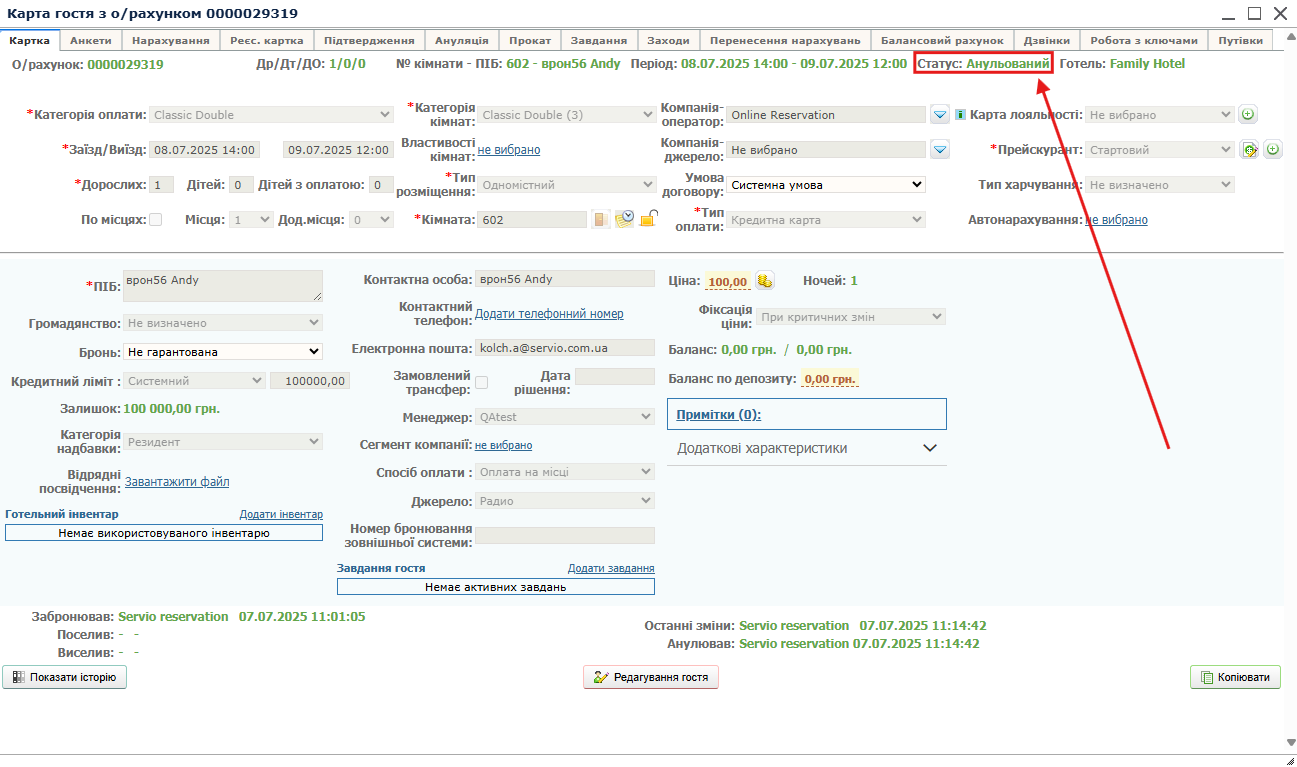1297x767 pixels.
Task: Open Умова договору dropdown
Action: (x=826, y=185)
